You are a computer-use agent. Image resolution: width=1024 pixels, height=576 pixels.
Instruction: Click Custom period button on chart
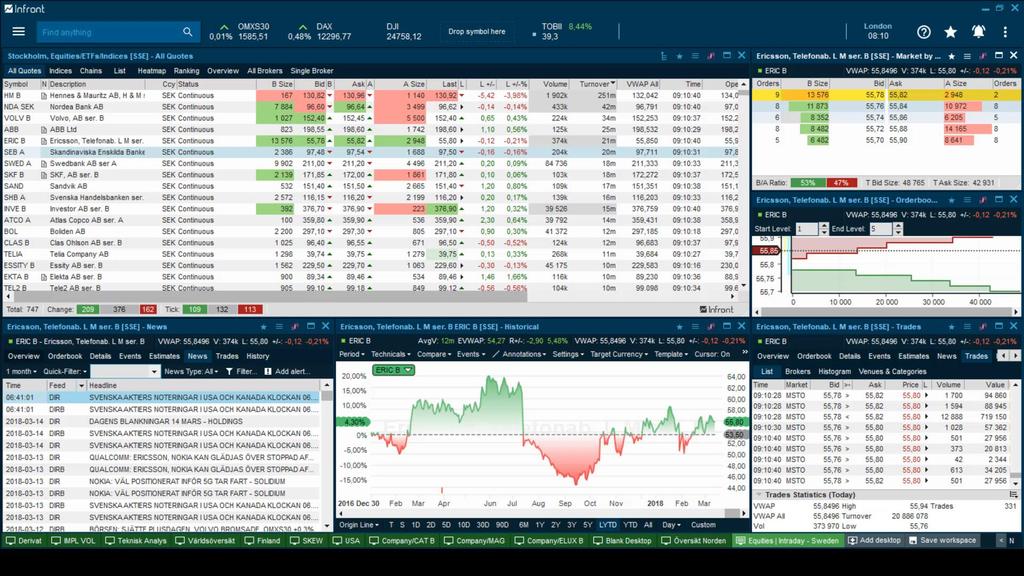pos(703,525)
